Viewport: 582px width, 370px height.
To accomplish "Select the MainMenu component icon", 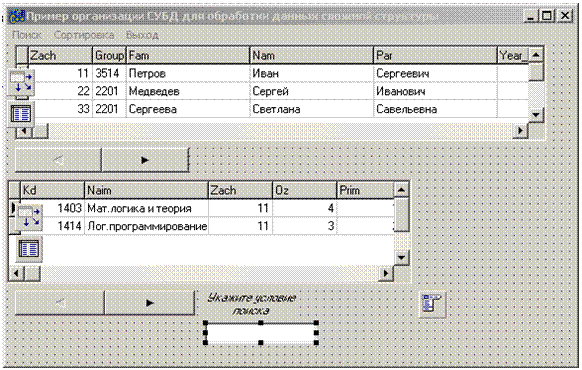I will coord(432,305).
